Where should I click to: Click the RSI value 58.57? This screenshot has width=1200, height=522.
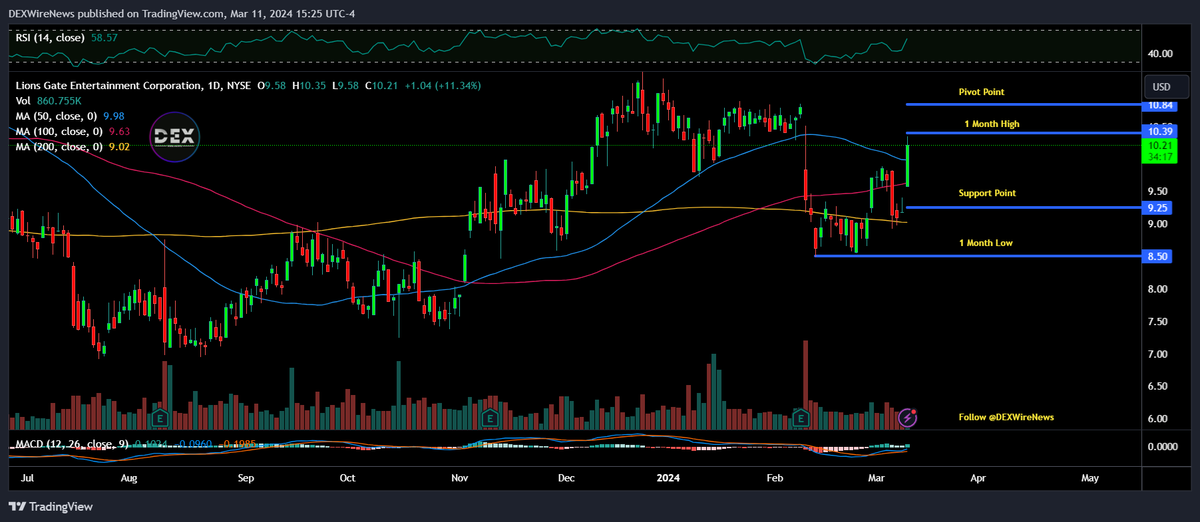tap(105, 36)
